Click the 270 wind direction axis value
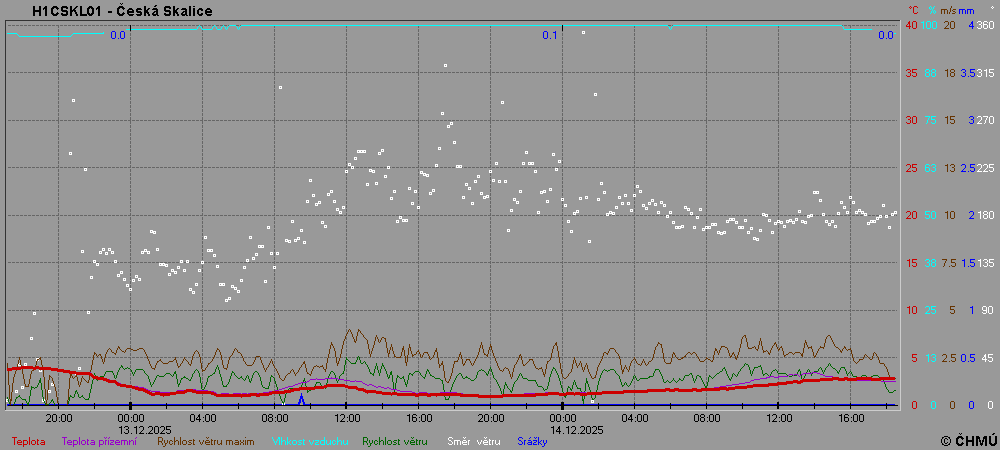The width and height of the screenshot is (1000, 450). 986,120
